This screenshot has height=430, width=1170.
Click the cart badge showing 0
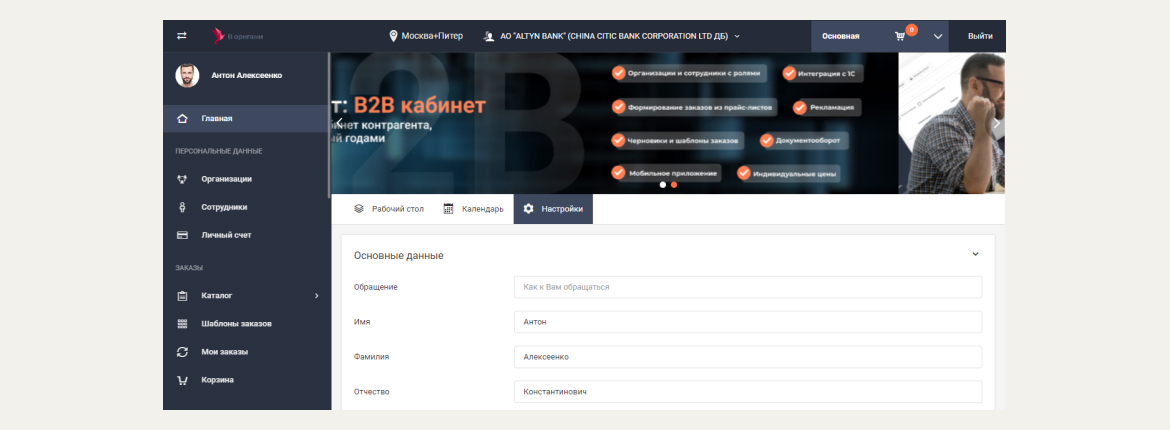pyautogui.click(x=911, y=30)
